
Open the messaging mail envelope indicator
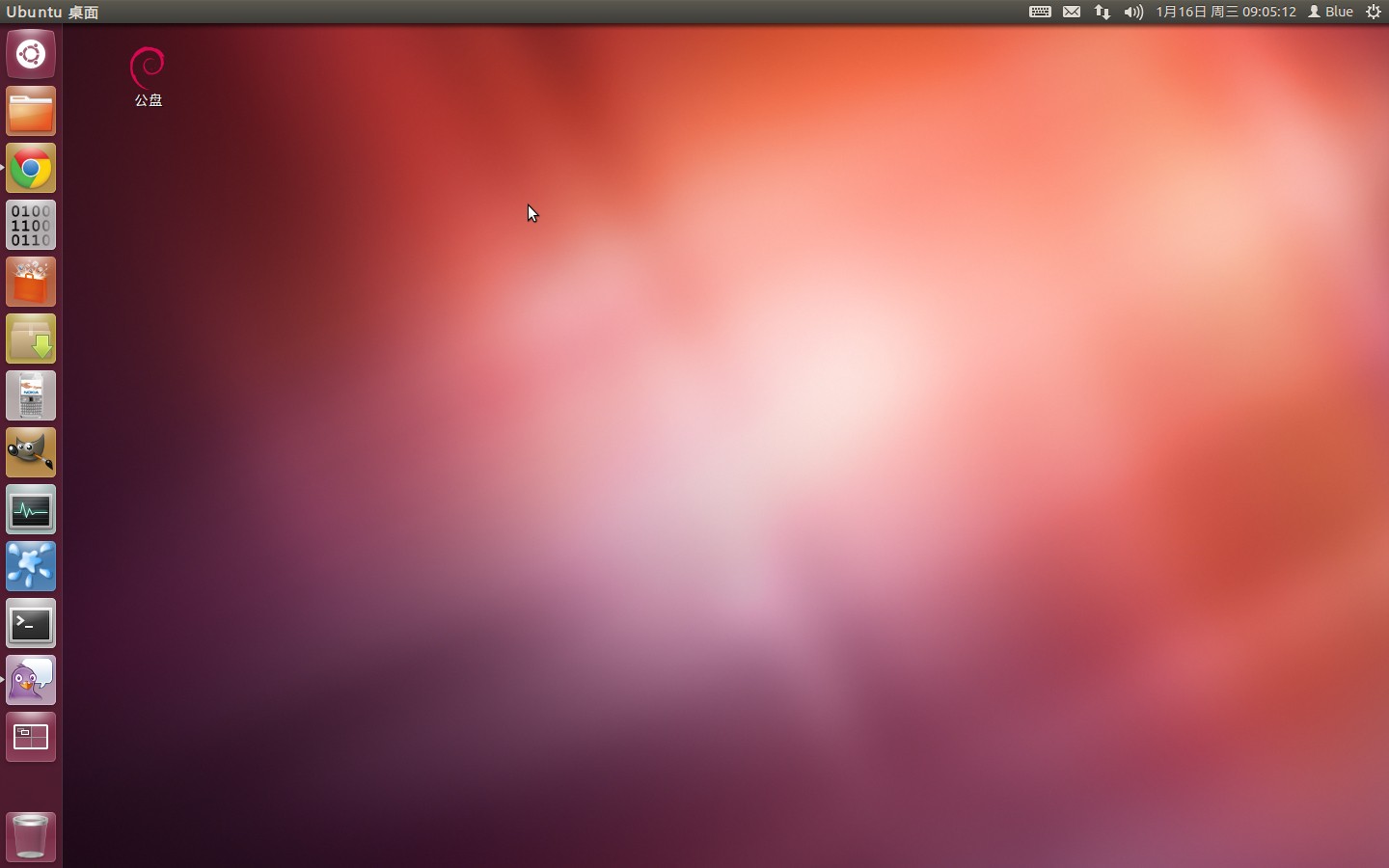click(x=1072, y=12)
